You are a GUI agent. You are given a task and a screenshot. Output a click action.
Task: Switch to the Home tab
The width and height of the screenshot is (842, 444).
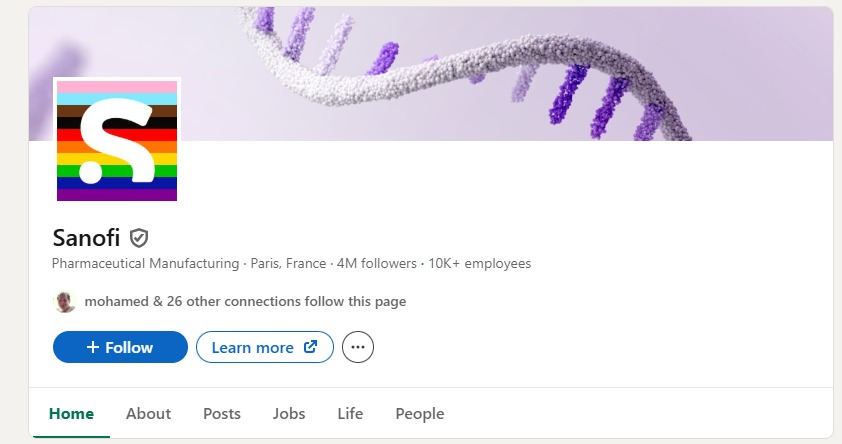(x=71, y=413)
